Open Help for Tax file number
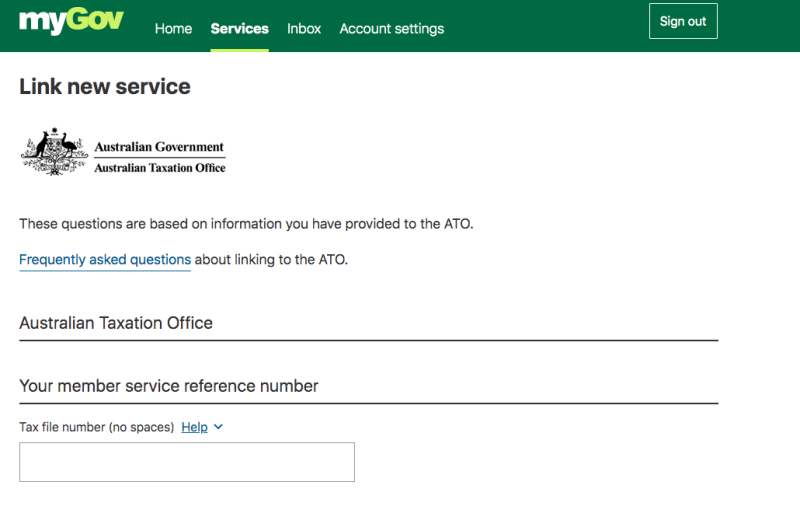Image resolution: width=800 pixels, height=510 pixels. tap(194, 427)
